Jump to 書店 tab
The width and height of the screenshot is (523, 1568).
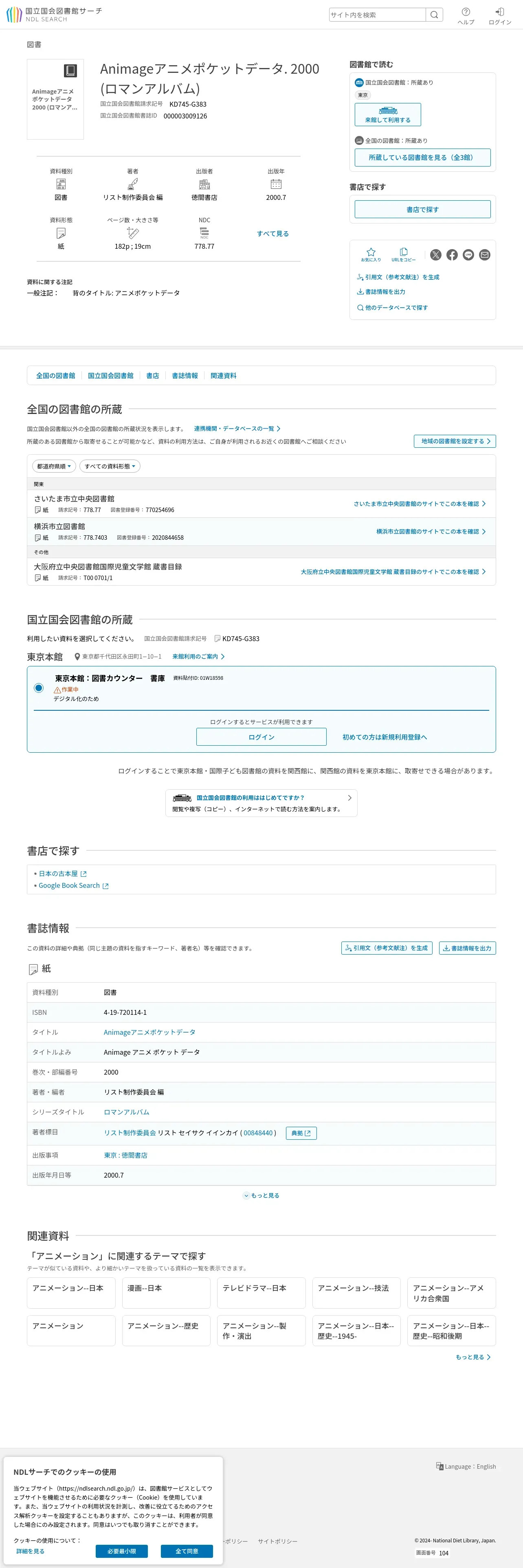click(x=153, y=376)
